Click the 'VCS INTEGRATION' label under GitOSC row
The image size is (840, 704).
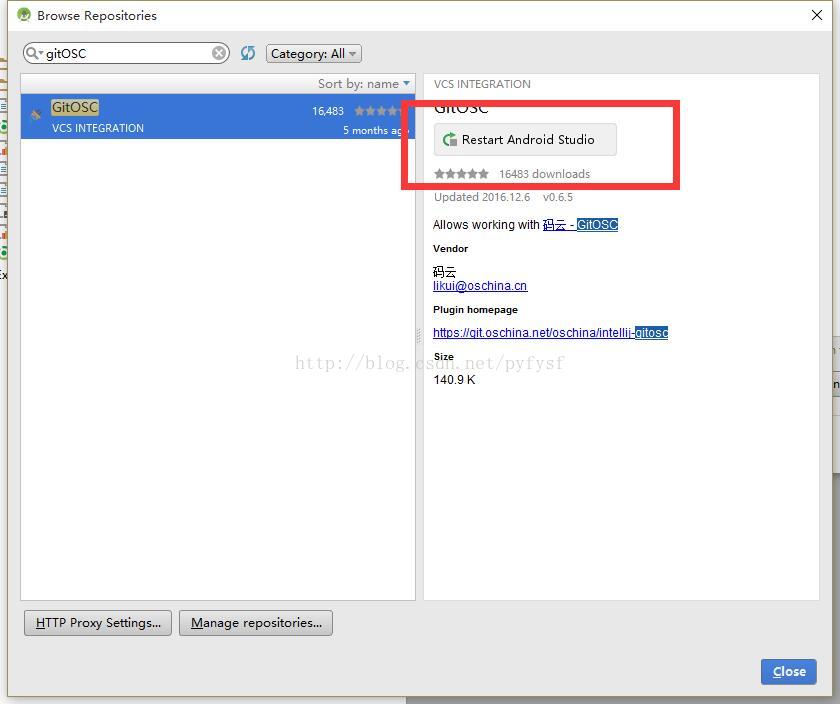point(98,128)
